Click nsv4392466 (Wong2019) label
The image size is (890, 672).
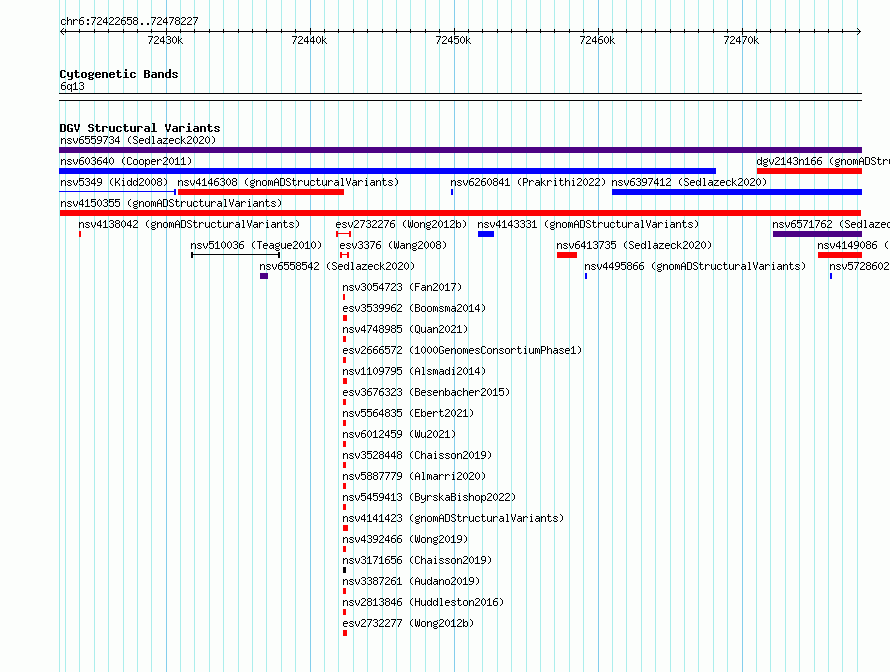point(405,539)
